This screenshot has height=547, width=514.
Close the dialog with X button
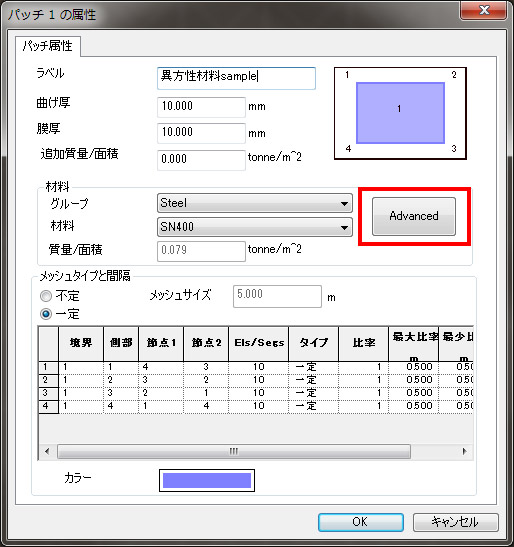(x=484, y=10)
